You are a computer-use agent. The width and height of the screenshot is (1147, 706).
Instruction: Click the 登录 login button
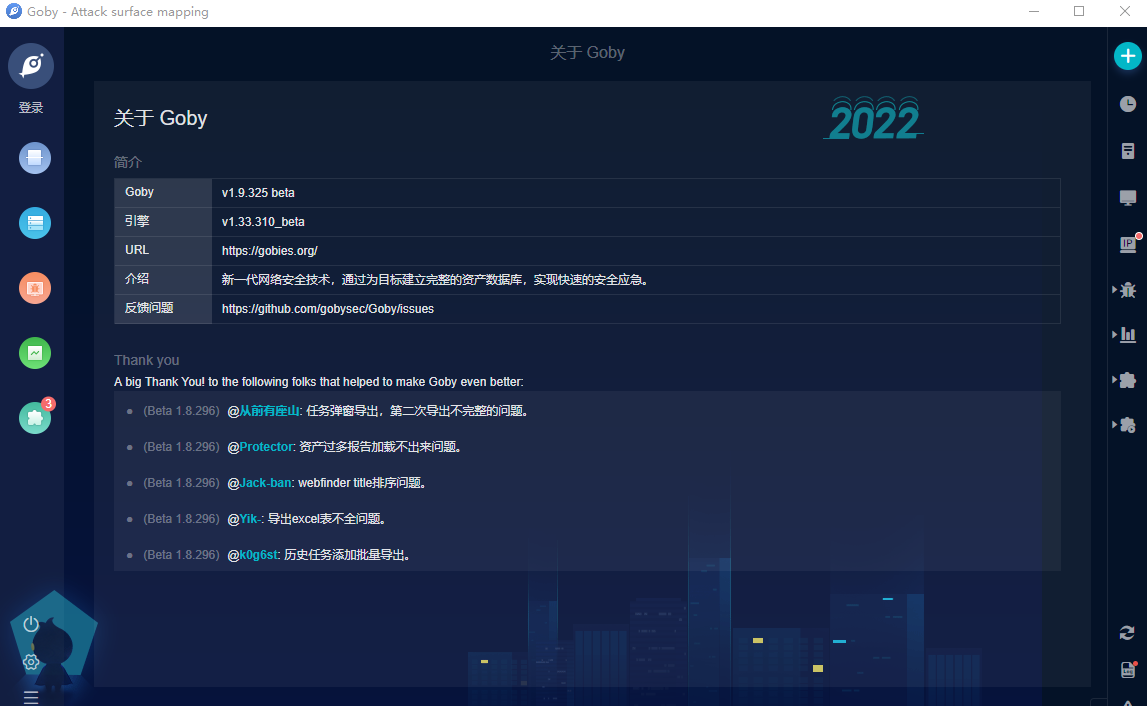(30, 107)
